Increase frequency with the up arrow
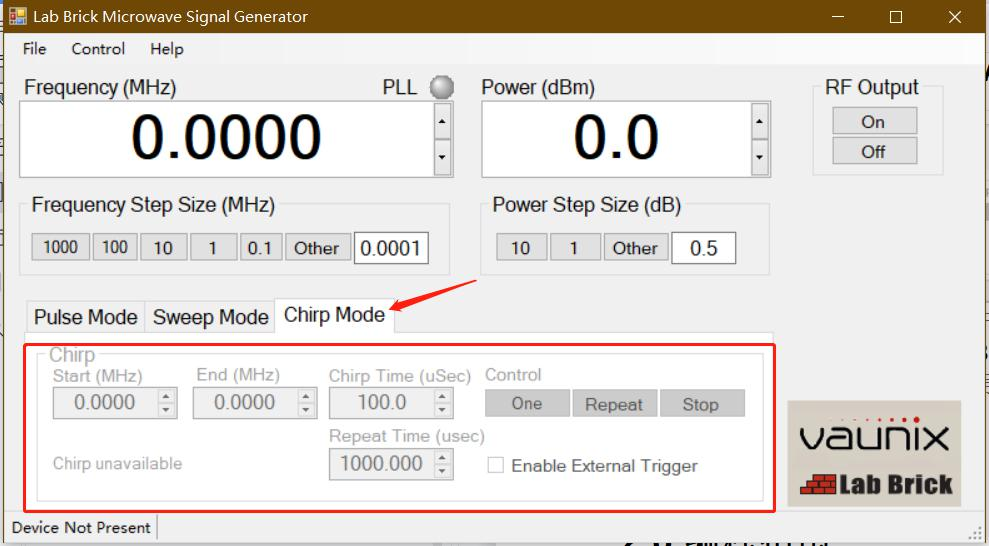The height and width of the screenshot is (546, 989). (x=442, y=122)
